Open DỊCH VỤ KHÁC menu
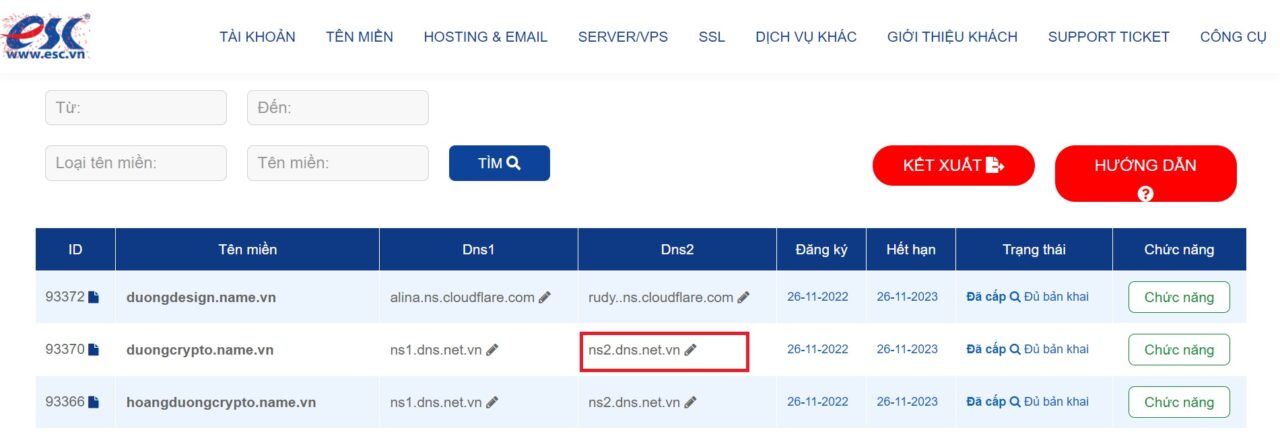The height and width of the screenshot is (436, 1280). click(x=806, y=37)
